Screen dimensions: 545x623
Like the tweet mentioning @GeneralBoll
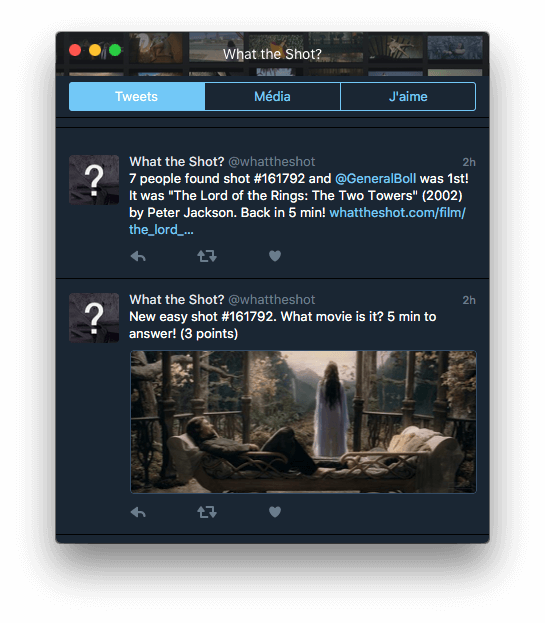tap(275, 256)
